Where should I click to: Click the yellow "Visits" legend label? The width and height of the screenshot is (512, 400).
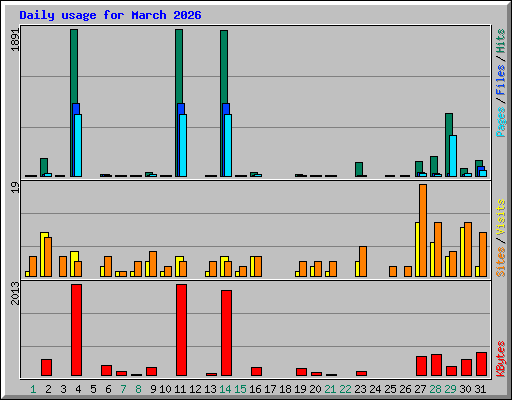[501, 217]
